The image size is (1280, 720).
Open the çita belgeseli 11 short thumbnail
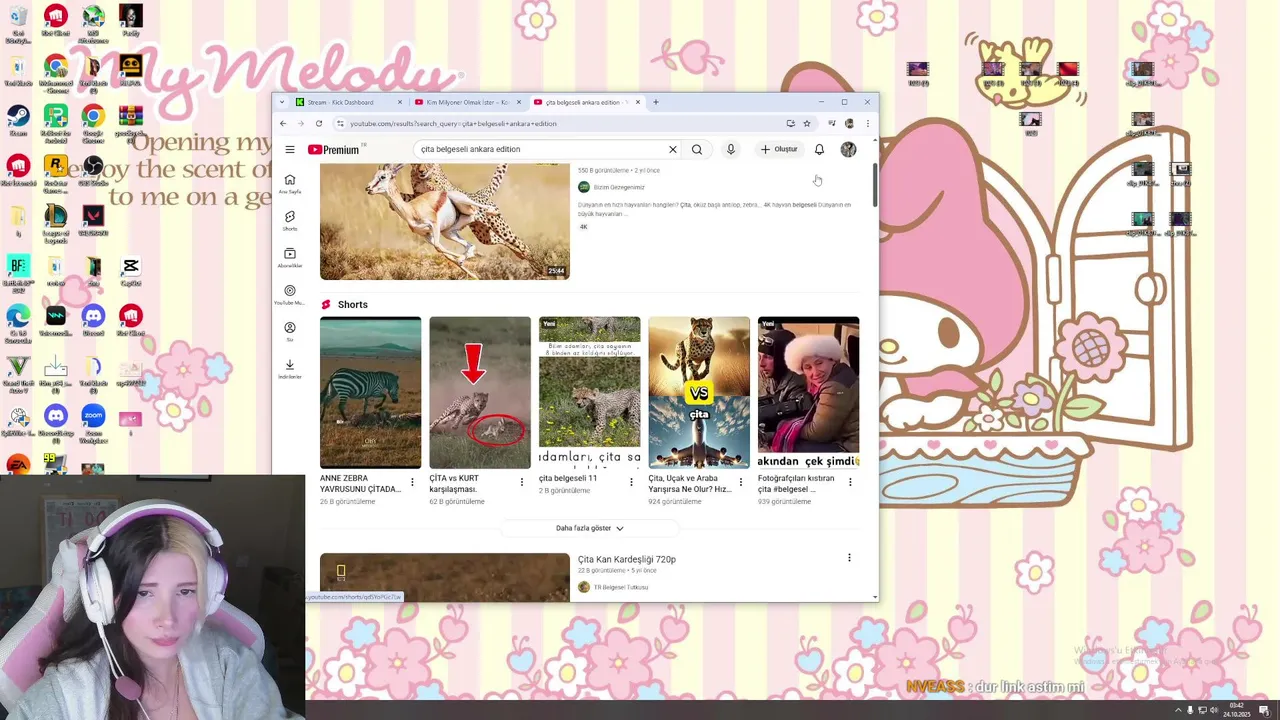589,392
